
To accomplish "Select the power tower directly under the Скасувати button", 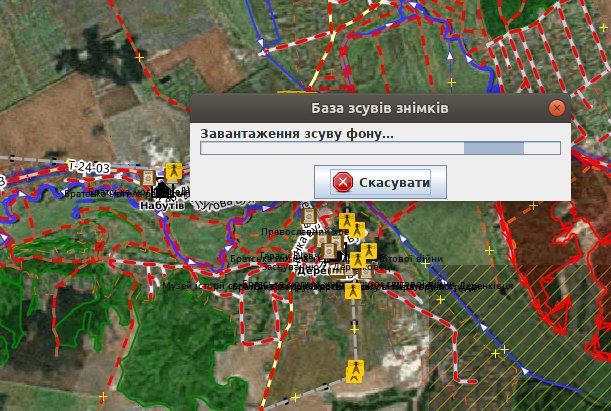I will pos(346,221).
